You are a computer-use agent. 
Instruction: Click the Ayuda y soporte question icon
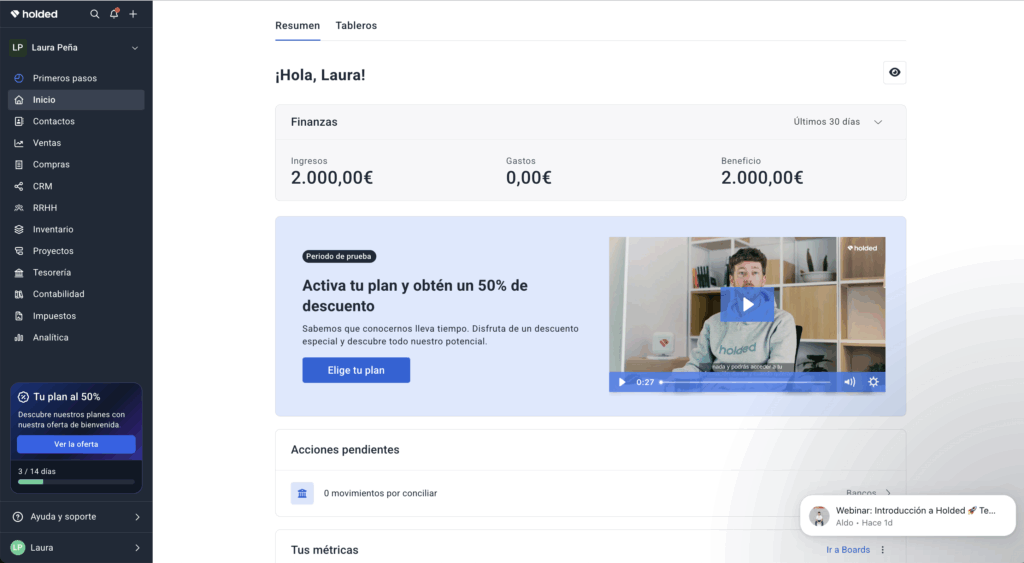coord(18,517)
